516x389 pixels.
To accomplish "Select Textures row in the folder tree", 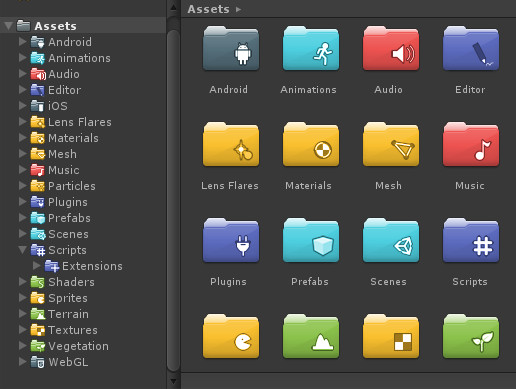I will point(83,330).
